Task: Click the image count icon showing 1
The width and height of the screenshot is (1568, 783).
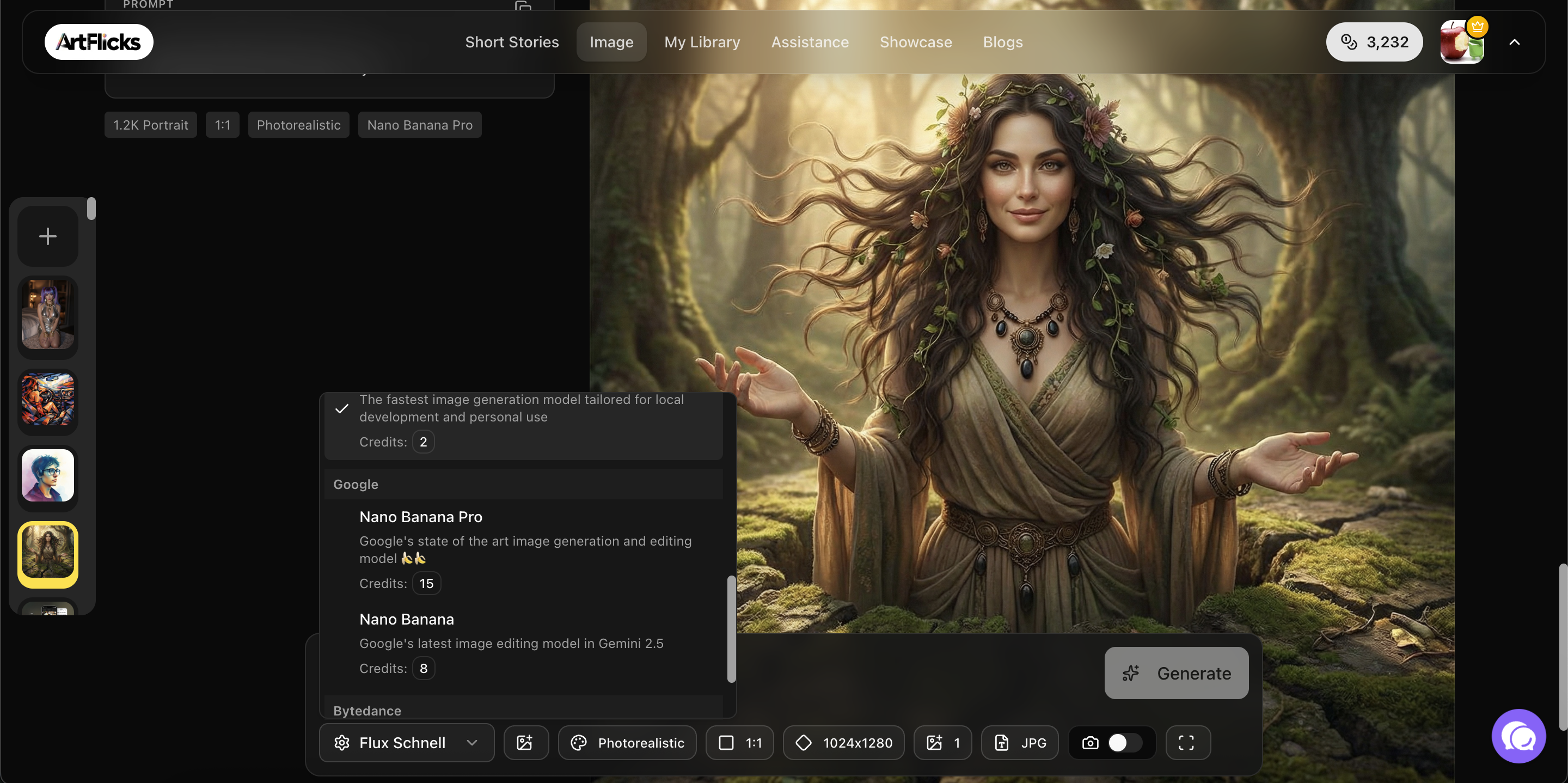Action: (934, 742)
